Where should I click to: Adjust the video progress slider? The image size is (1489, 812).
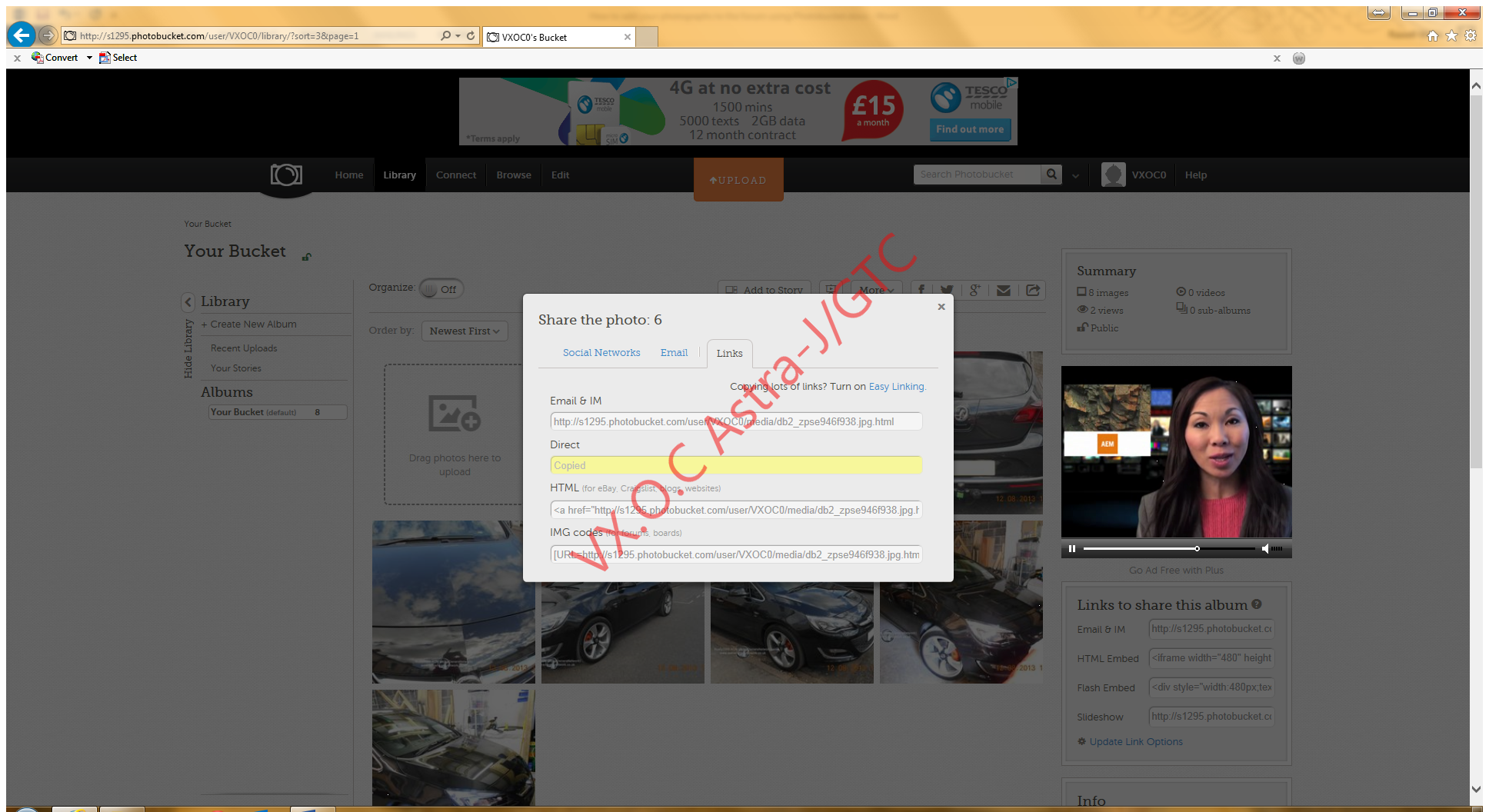(x=1198, y=548)
